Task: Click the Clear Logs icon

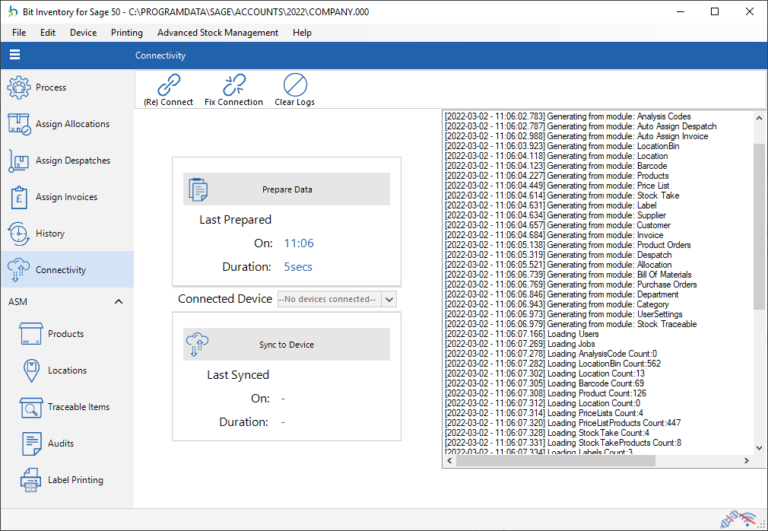Action: tap(295, 85)
